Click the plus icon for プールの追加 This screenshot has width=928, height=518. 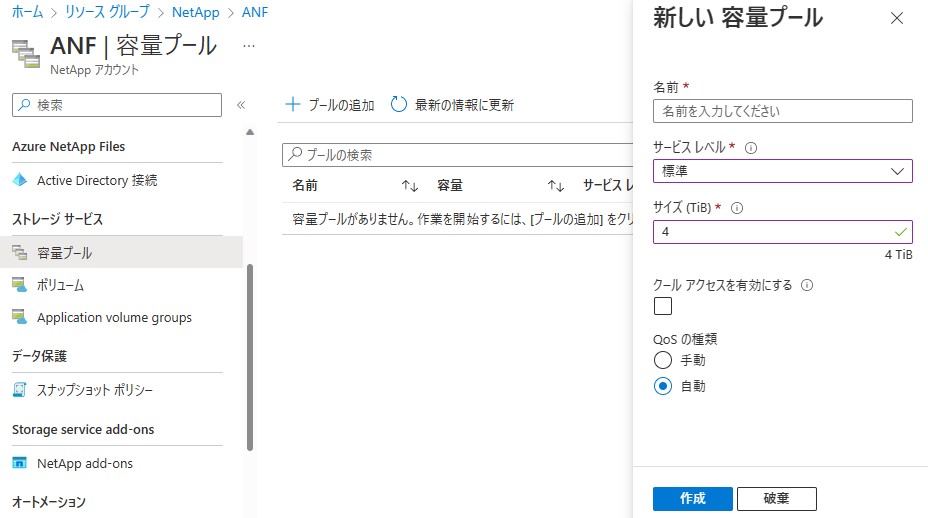tap(293, 105)
